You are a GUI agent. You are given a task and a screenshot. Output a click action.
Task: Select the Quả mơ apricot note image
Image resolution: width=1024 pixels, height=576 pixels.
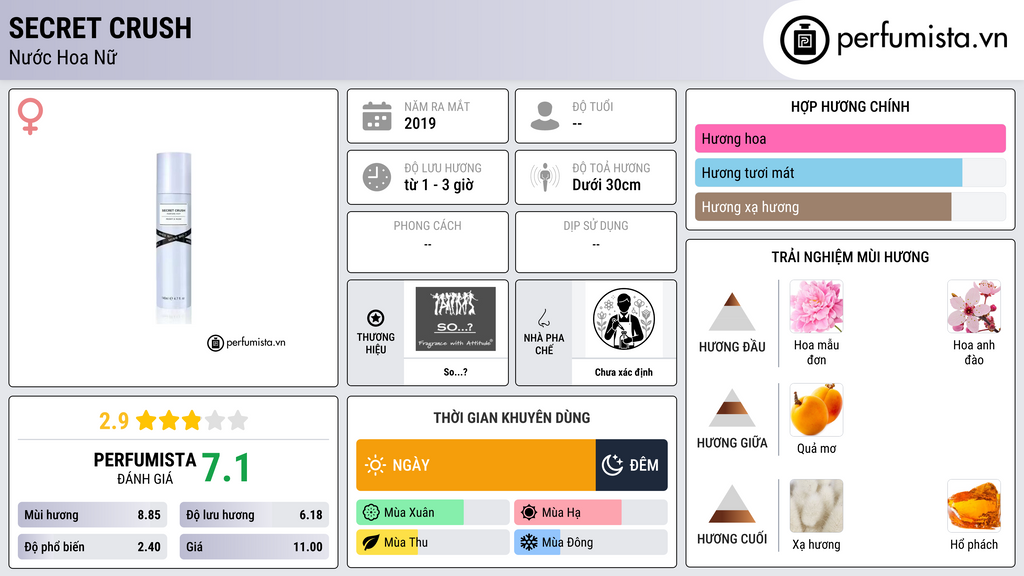click(x=816, y=410)
